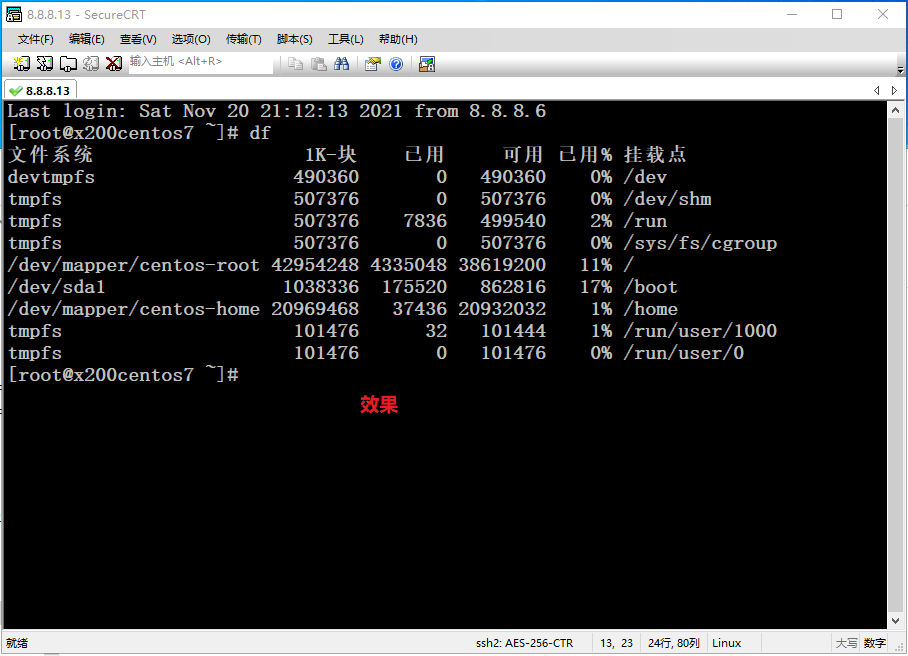
Task: Click the Paste toolbar icon
Action: point(318,64)
